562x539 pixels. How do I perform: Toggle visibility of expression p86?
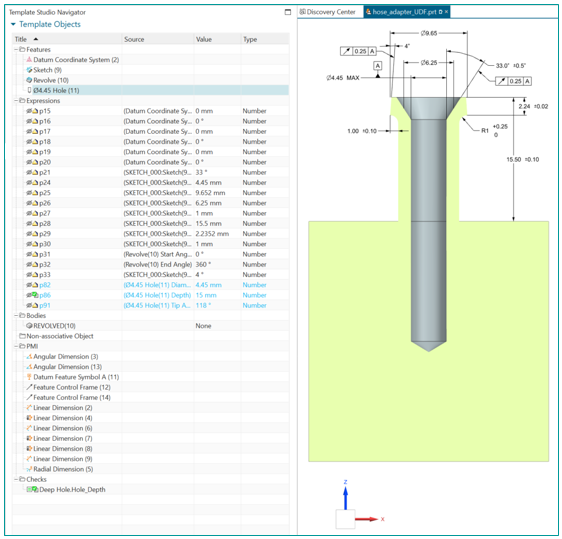tap(29, 295)
